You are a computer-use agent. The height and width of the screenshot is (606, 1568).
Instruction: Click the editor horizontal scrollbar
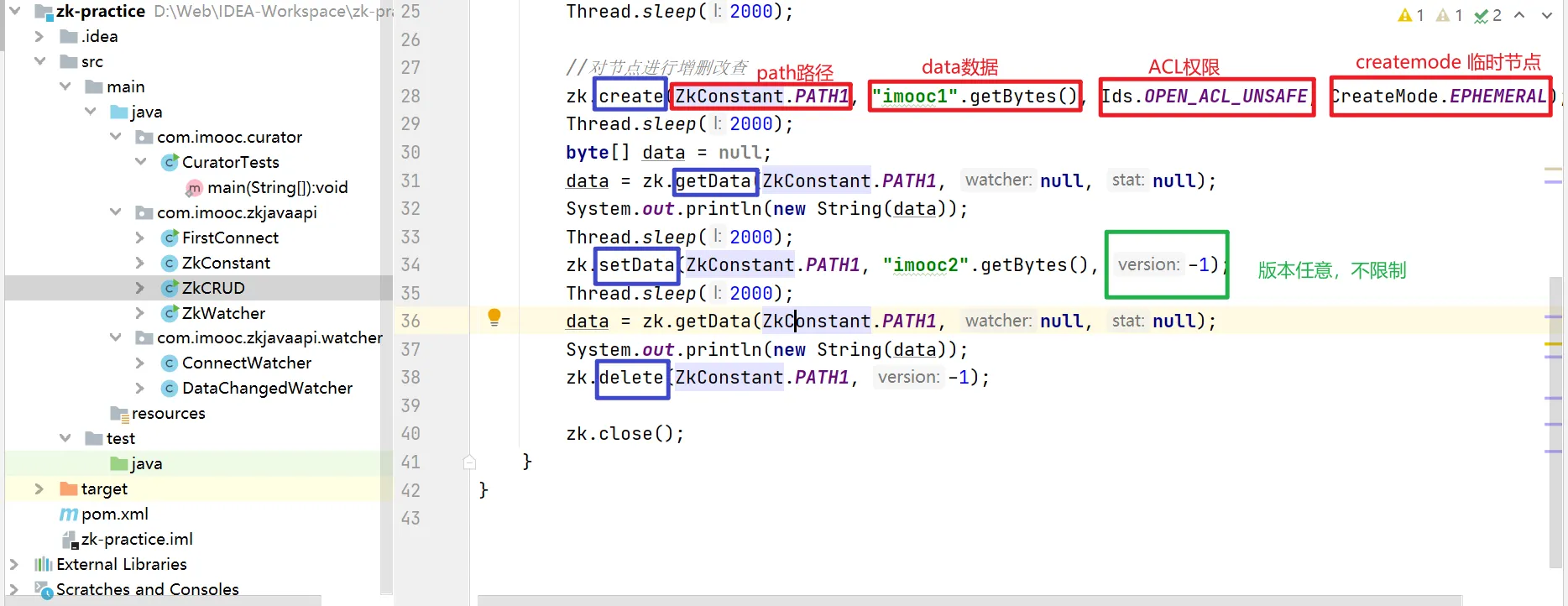coord(970,600)
